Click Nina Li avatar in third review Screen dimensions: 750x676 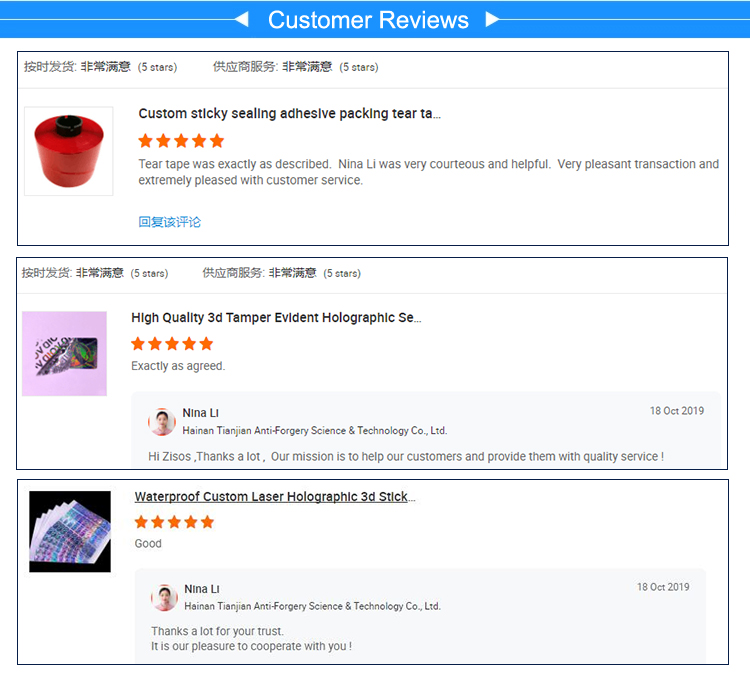click(165, 598)
